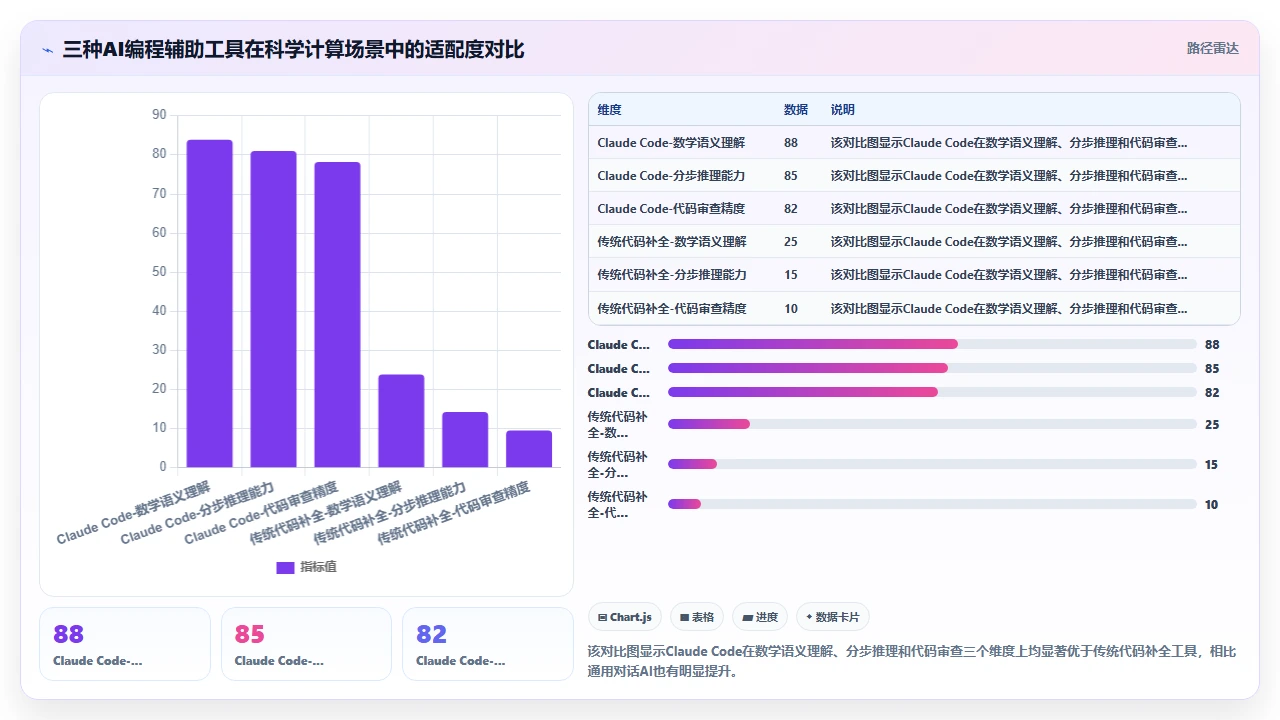The width and height of the screenshot is (1280, 720).
Task: Select table cell 传统代码补全-代码审查精度
Action: 671,309
